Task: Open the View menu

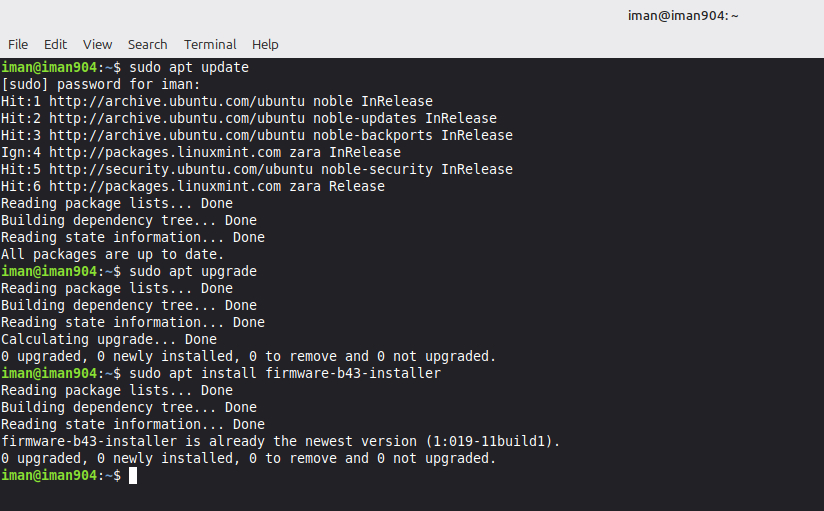Action: [97, 44]
